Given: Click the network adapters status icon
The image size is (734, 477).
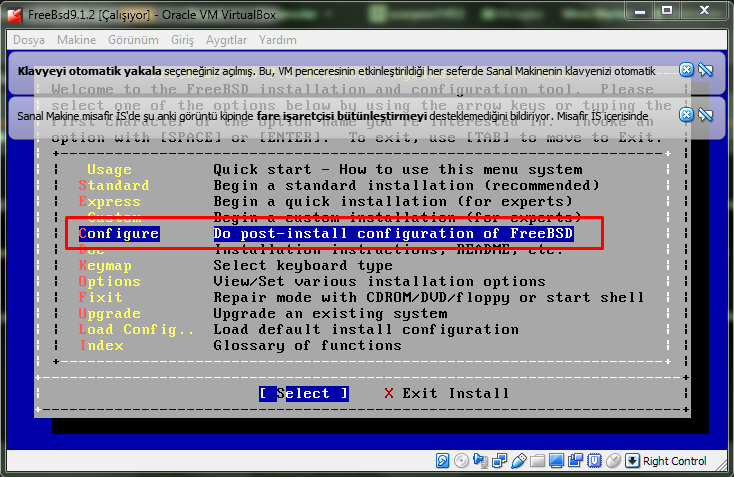Looking at the screenshot, I should 499,461.
